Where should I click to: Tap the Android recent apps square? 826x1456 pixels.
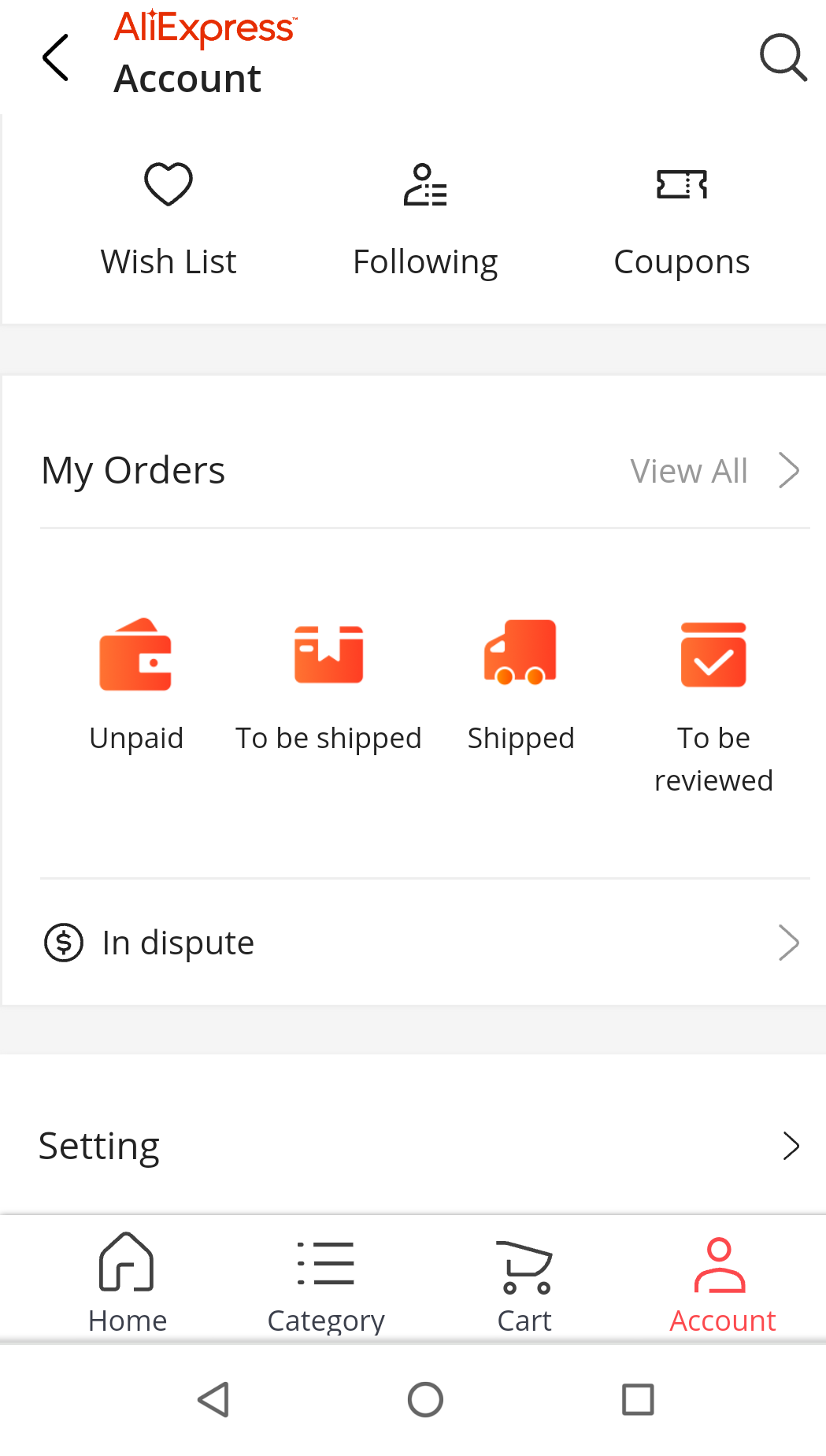point(638,1399)
